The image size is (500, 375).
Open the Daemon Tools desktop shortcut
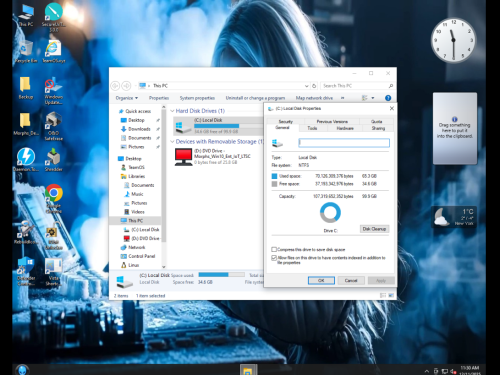point(26,157)
